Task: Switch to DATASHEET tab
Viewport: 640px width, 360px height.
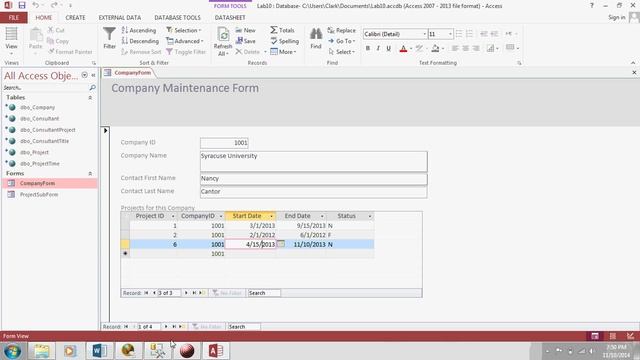Action: [230, 18]
